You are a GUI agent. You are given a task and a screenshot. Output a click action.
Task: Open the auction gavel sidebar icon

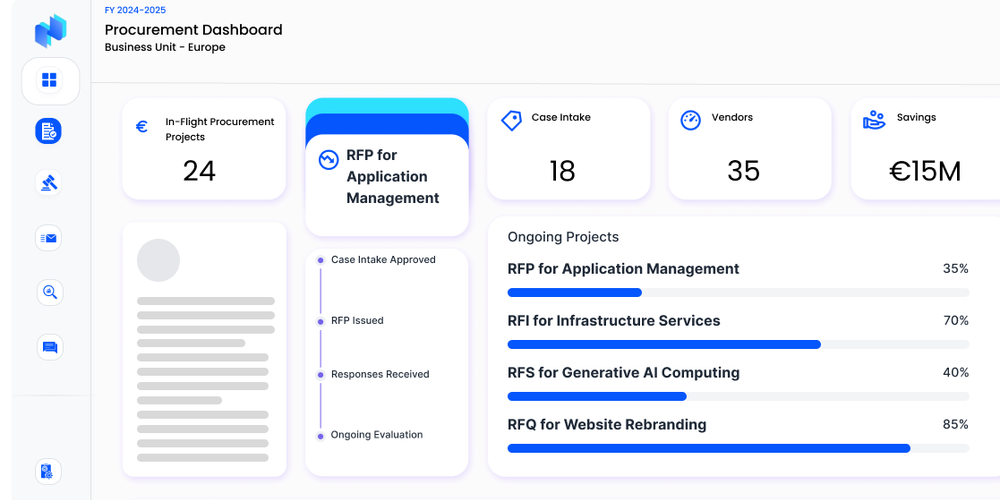49,184
